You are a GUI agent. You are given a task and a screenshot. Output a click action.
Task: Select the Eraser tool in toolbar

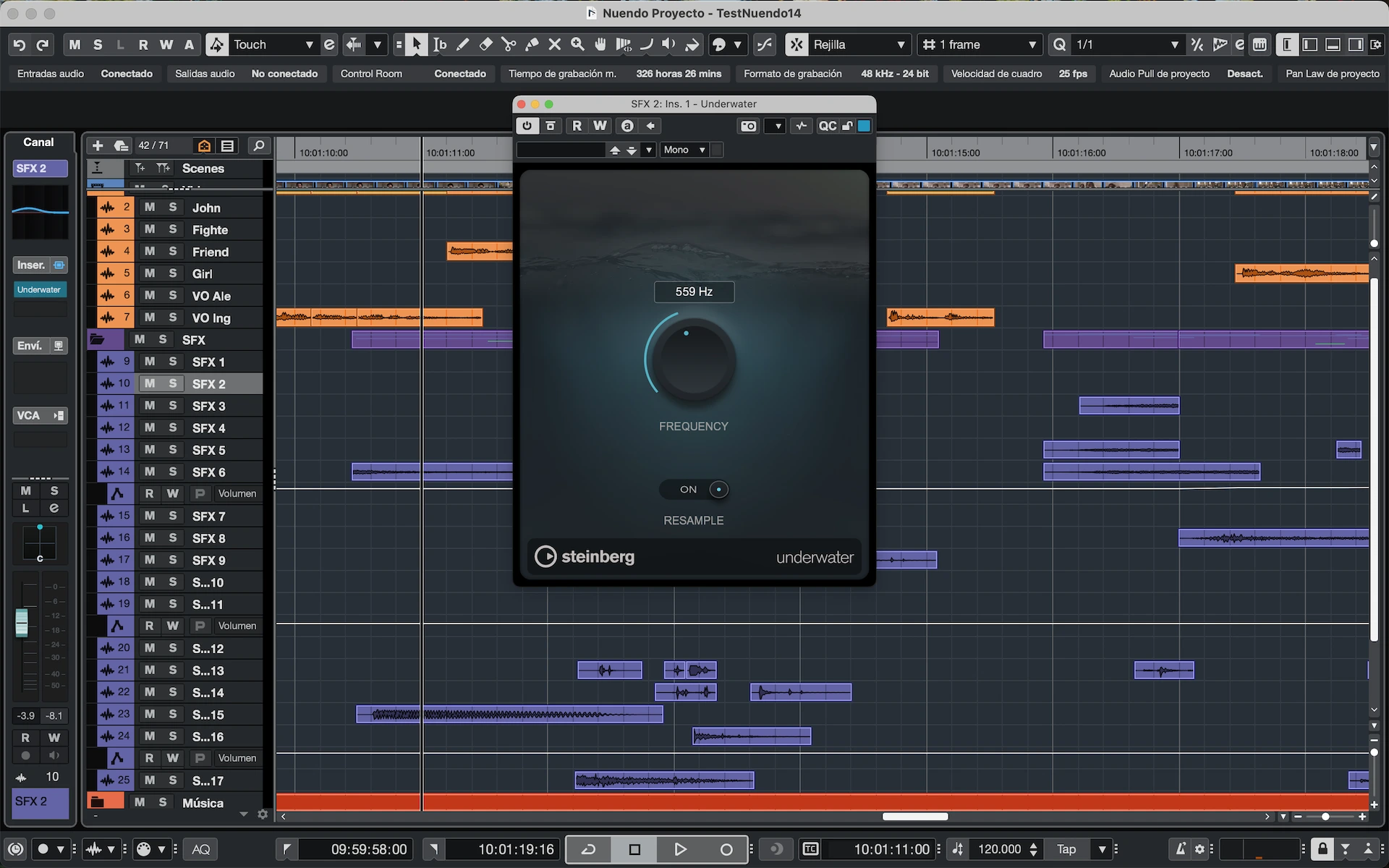point(485,45)
